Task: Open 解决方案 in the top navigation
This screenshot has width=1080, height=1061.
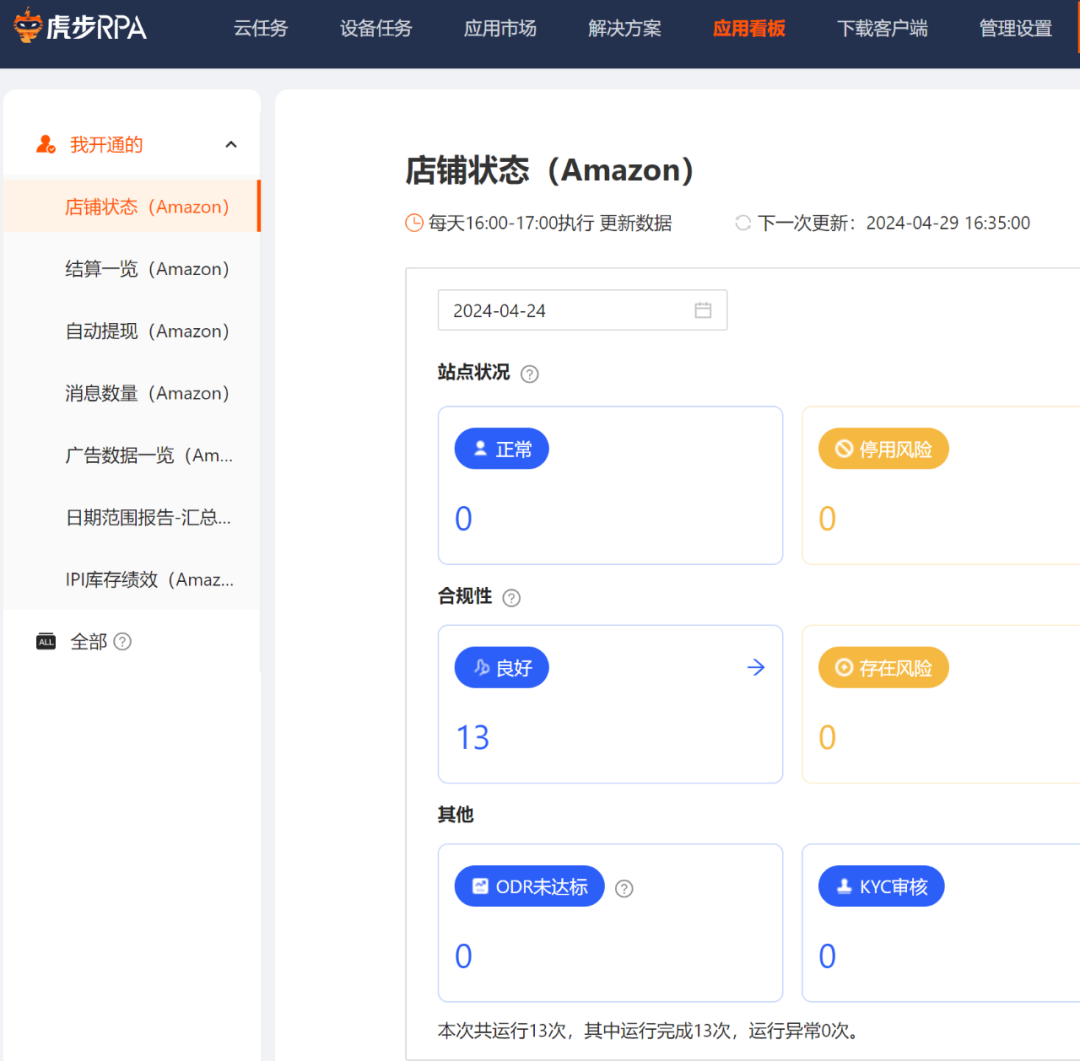Action: [625, 28]
